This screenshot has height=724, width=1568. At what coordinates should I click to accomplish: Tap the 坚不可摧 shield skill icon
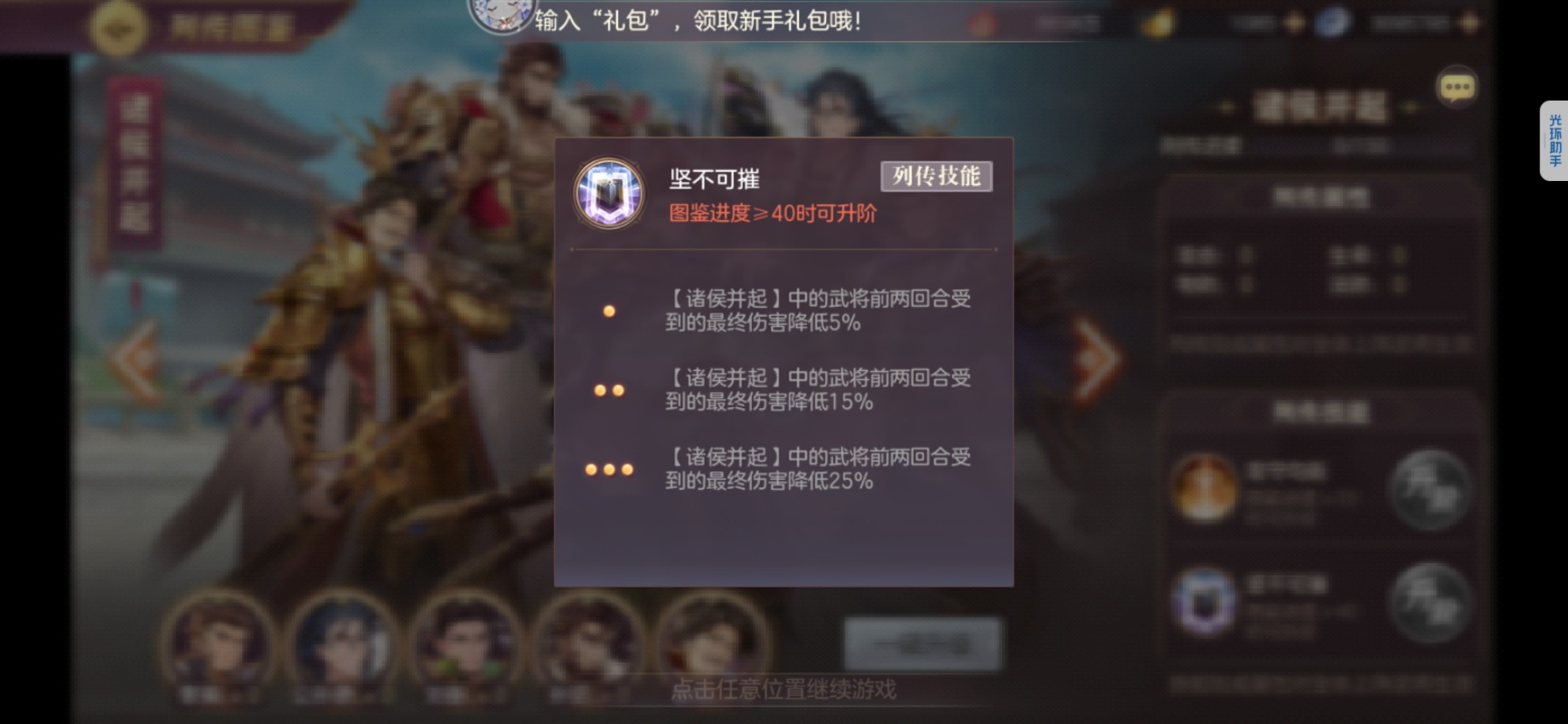tap(609, 194)
